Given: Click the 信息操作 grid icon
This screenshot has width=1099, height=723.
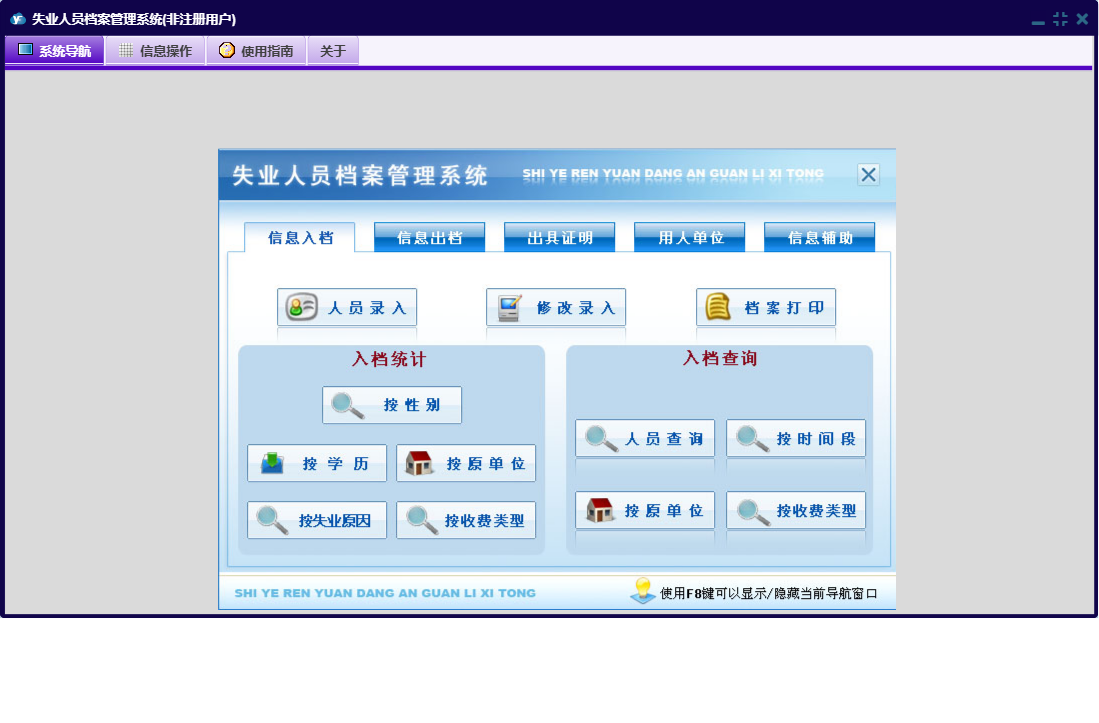Looking at the screenshot, I should [x=125, y=50].
